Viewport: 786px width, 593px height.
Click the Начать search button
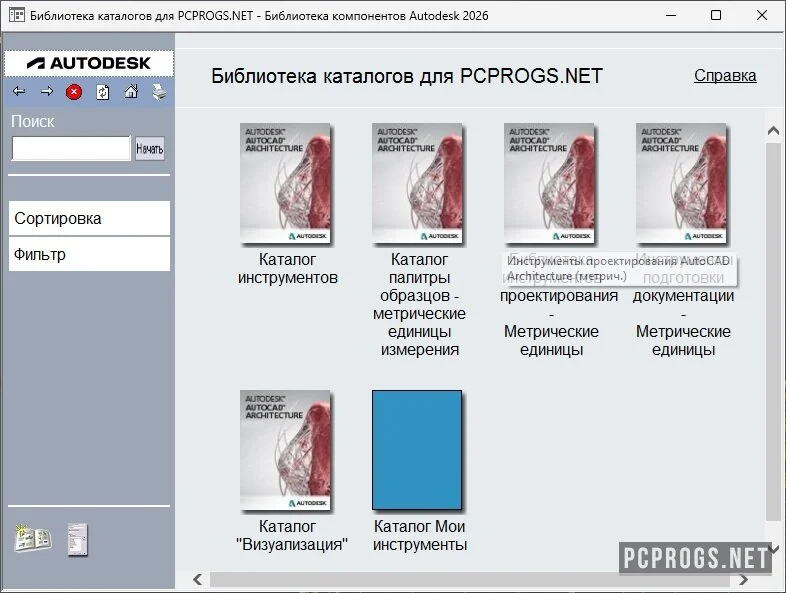pyautogui.click(x=150, y=149)
